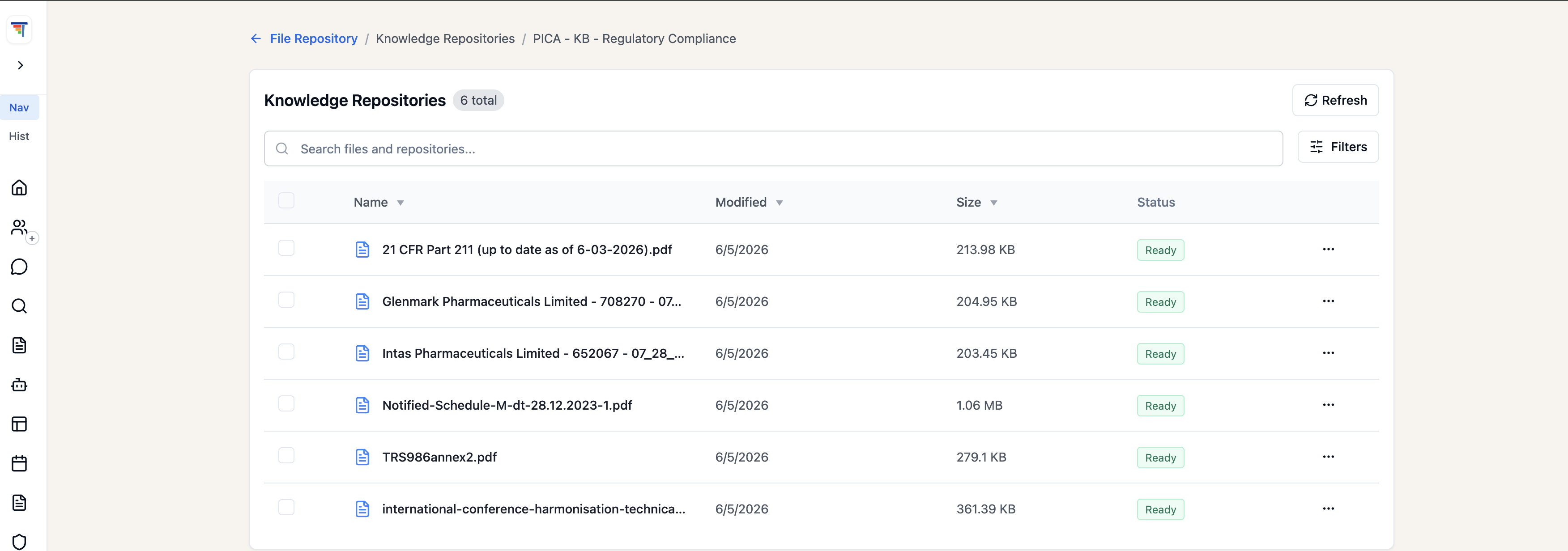This screenshot has width=1568, height=551.
Task: Go back using the breadcrumb arrow
Action: click(256, 38)
